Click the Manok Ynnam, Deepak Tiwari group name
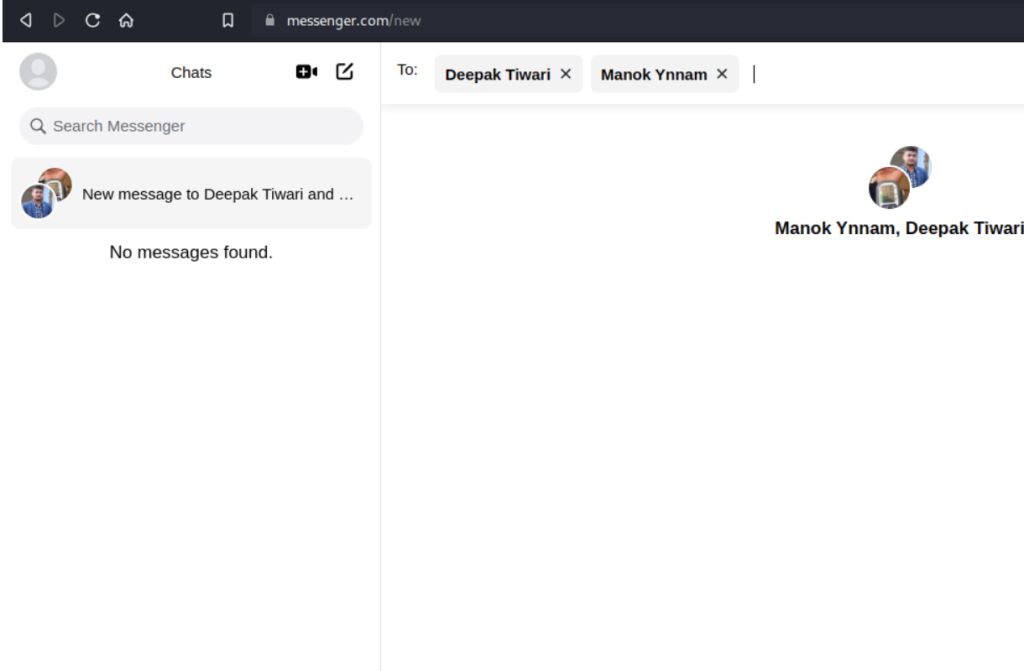Screen dimensions: 1024x671 point(899,228)
